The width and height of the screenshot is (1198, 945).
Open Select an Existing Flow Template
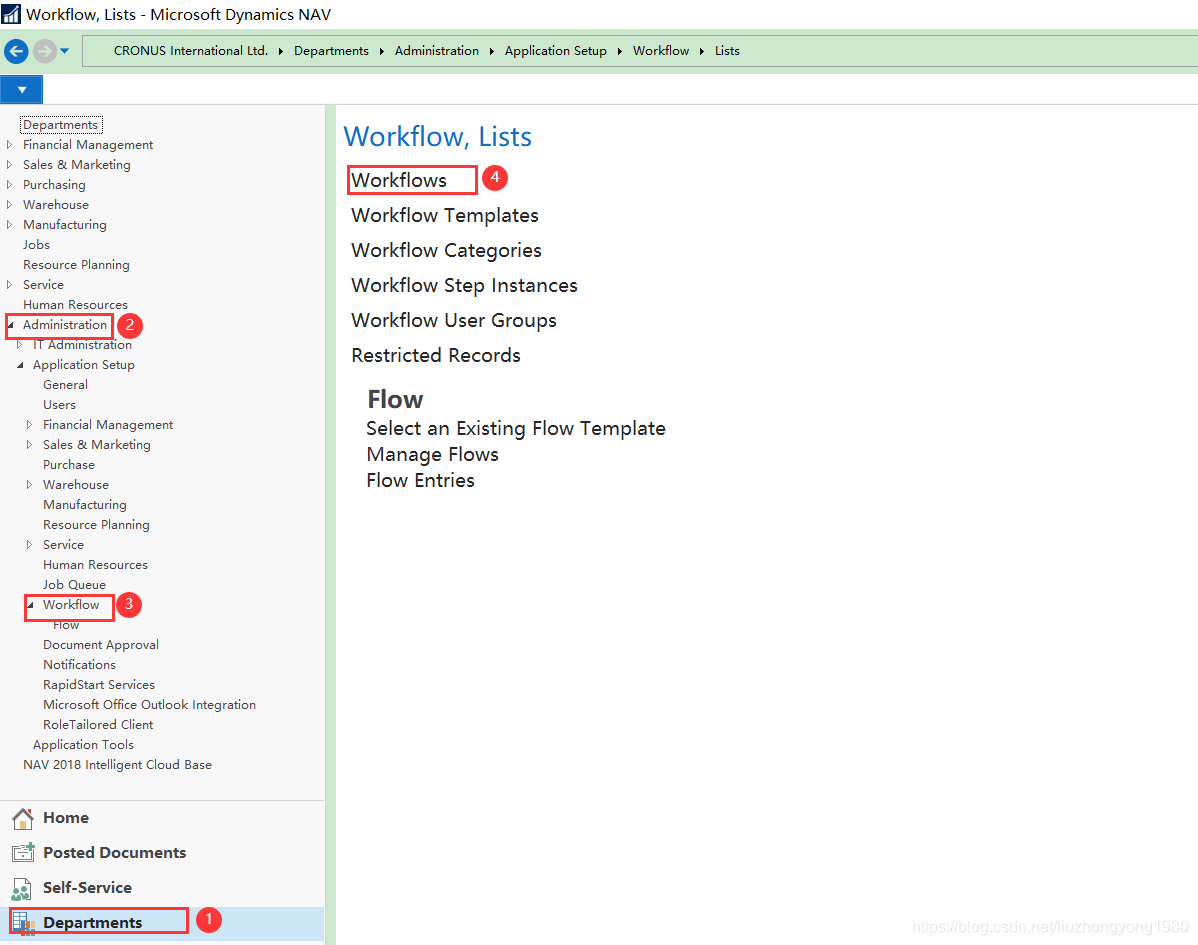tap(516, 429)
